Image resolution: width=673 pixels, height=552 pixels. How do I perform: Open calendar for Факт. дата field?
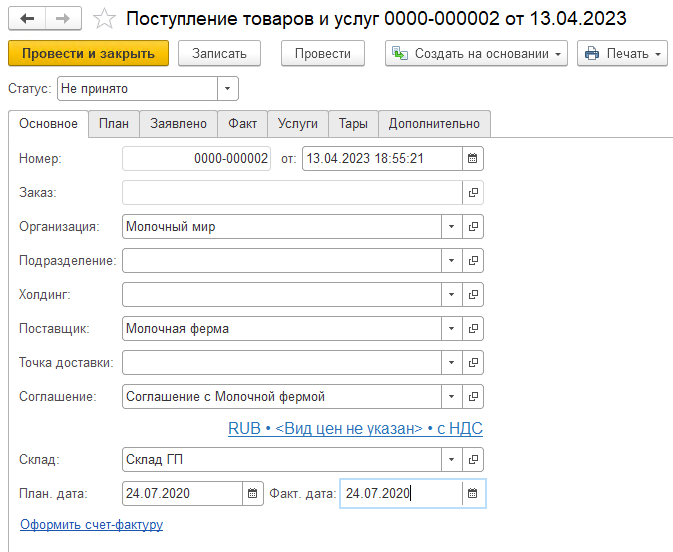point(474,493)
